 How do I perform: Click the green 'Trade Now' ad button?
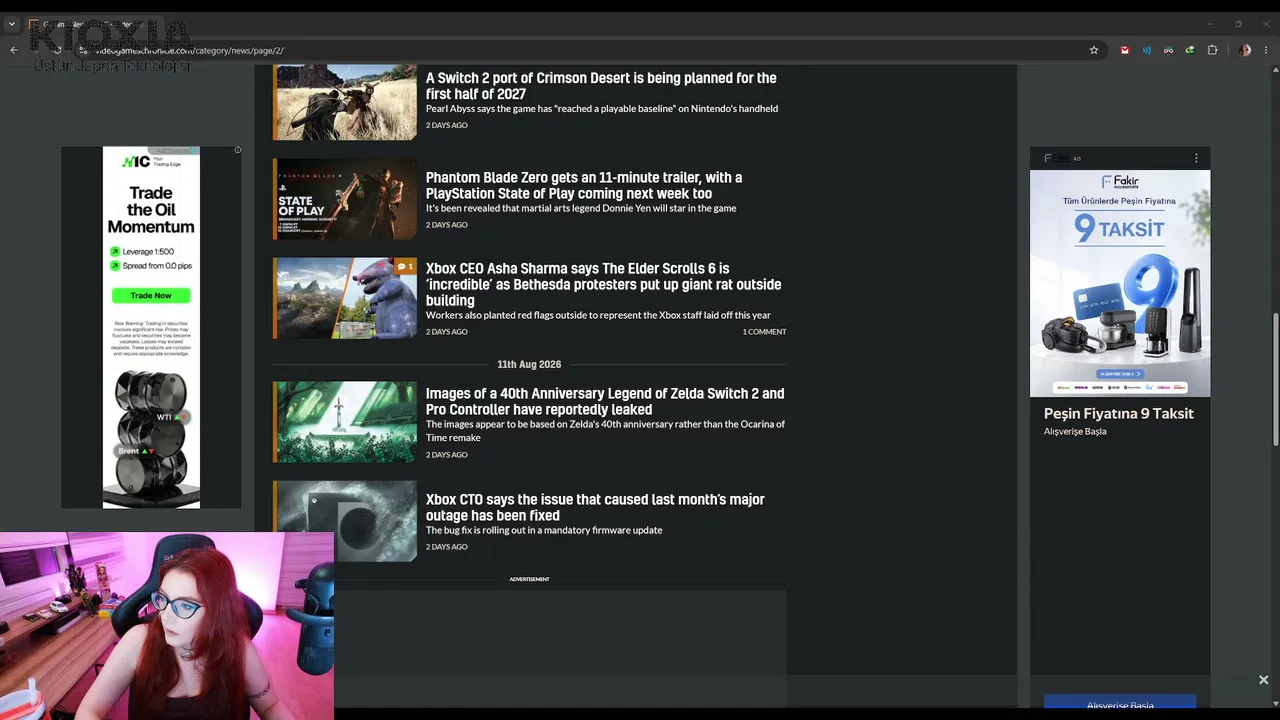pos(151,295)
